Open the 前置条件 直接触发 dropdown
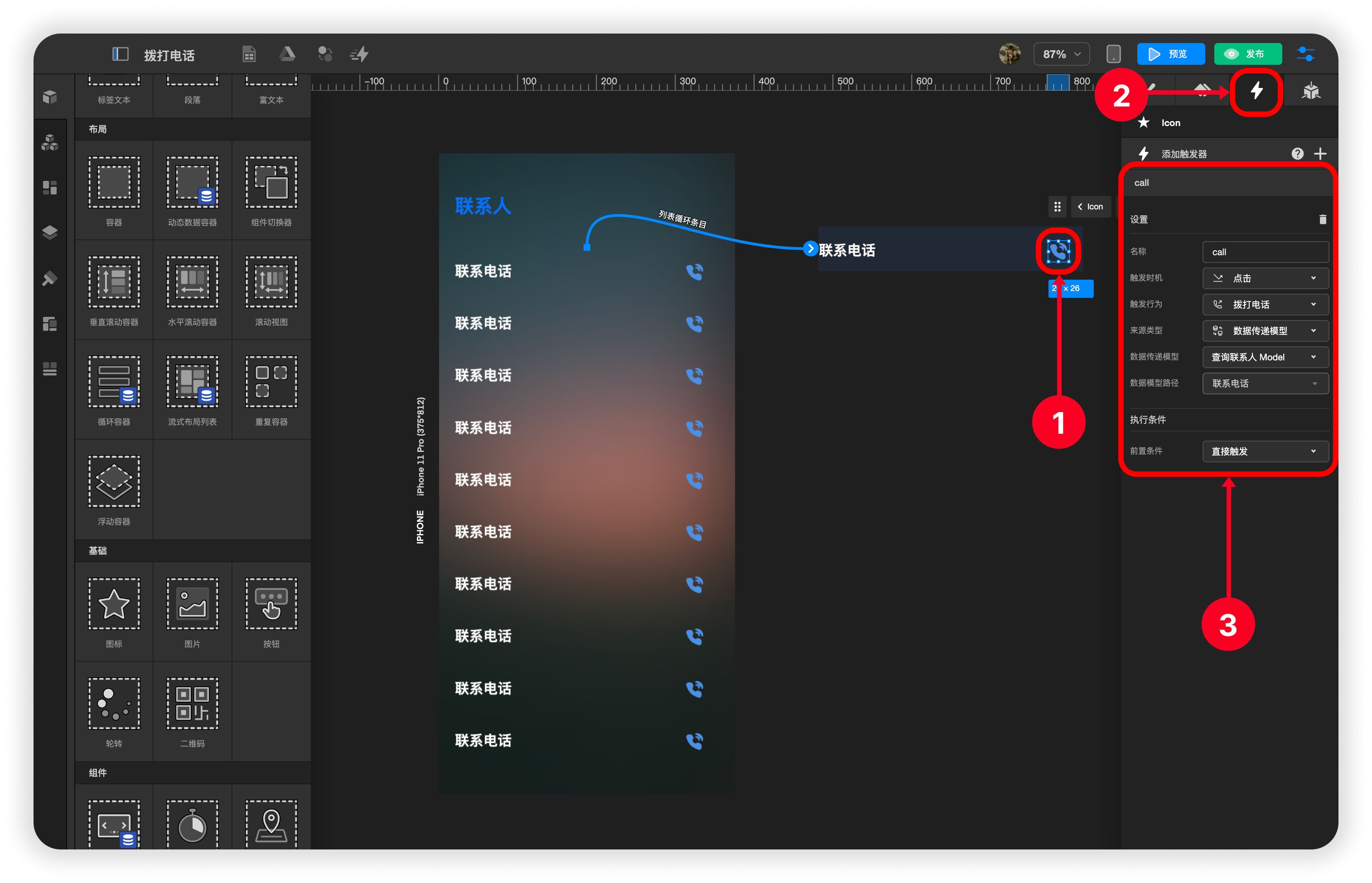Screen dimensions: 1372x883 pyautogui.click(x=1265, y=451)
